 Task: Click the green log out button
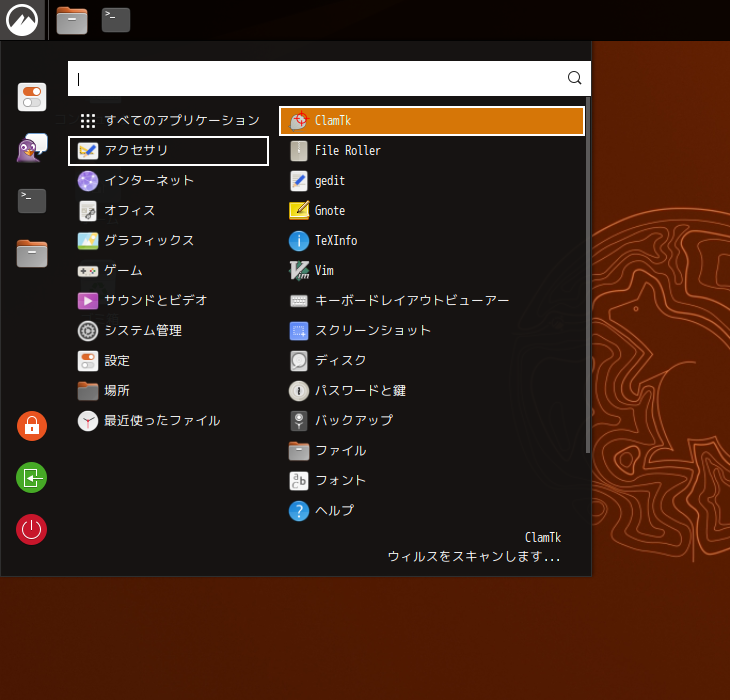click(32, 478)
